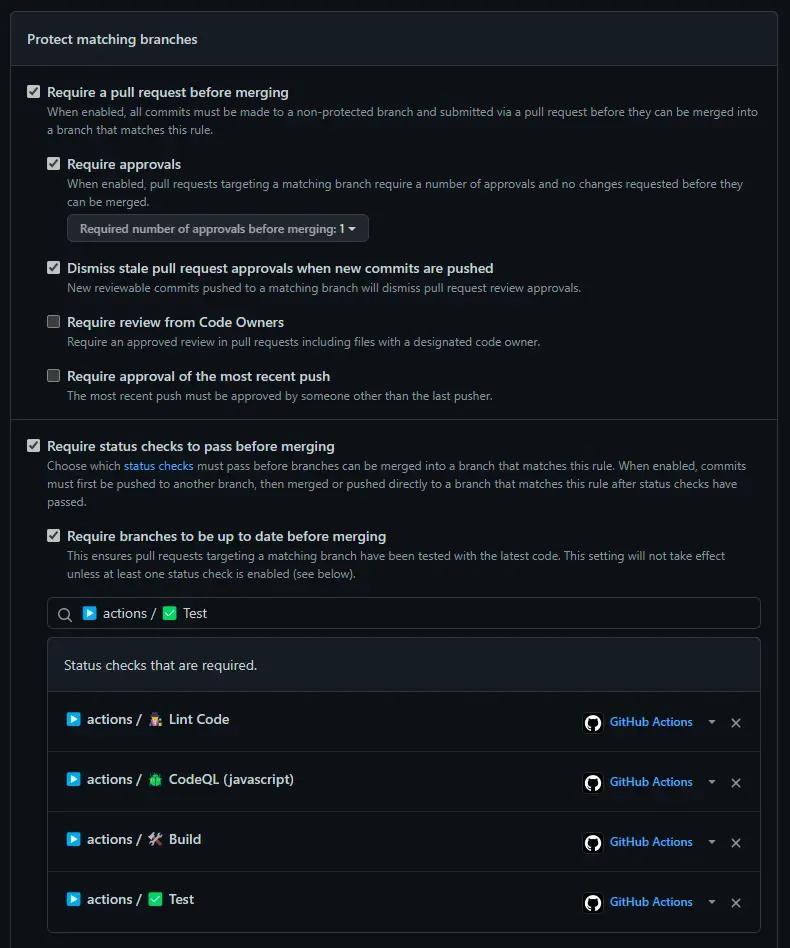Click the GitHub octocat logo next to Build
This screenshot has height=948, width=790.
[593, 842]
